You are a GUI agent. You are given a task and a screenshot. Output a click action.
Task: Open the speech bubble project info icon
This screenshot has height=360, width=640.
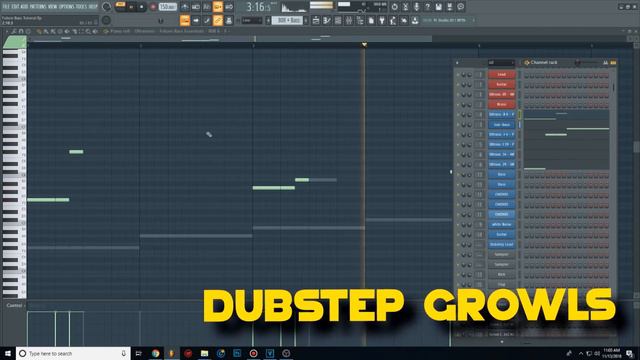tap(460, 7)
